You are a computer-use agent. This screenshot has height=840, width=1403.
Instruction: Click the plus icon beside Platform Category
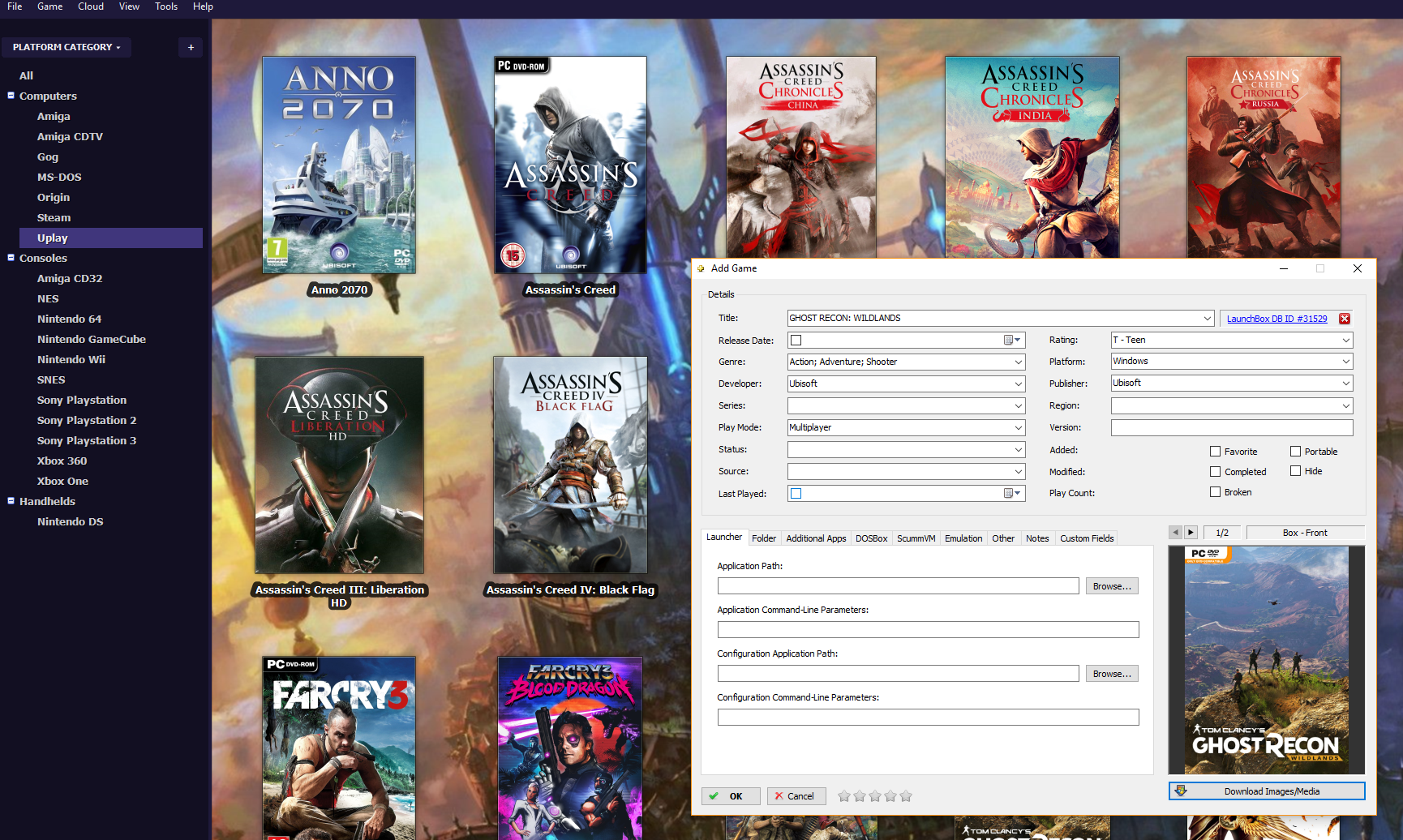tap(191, 48)
